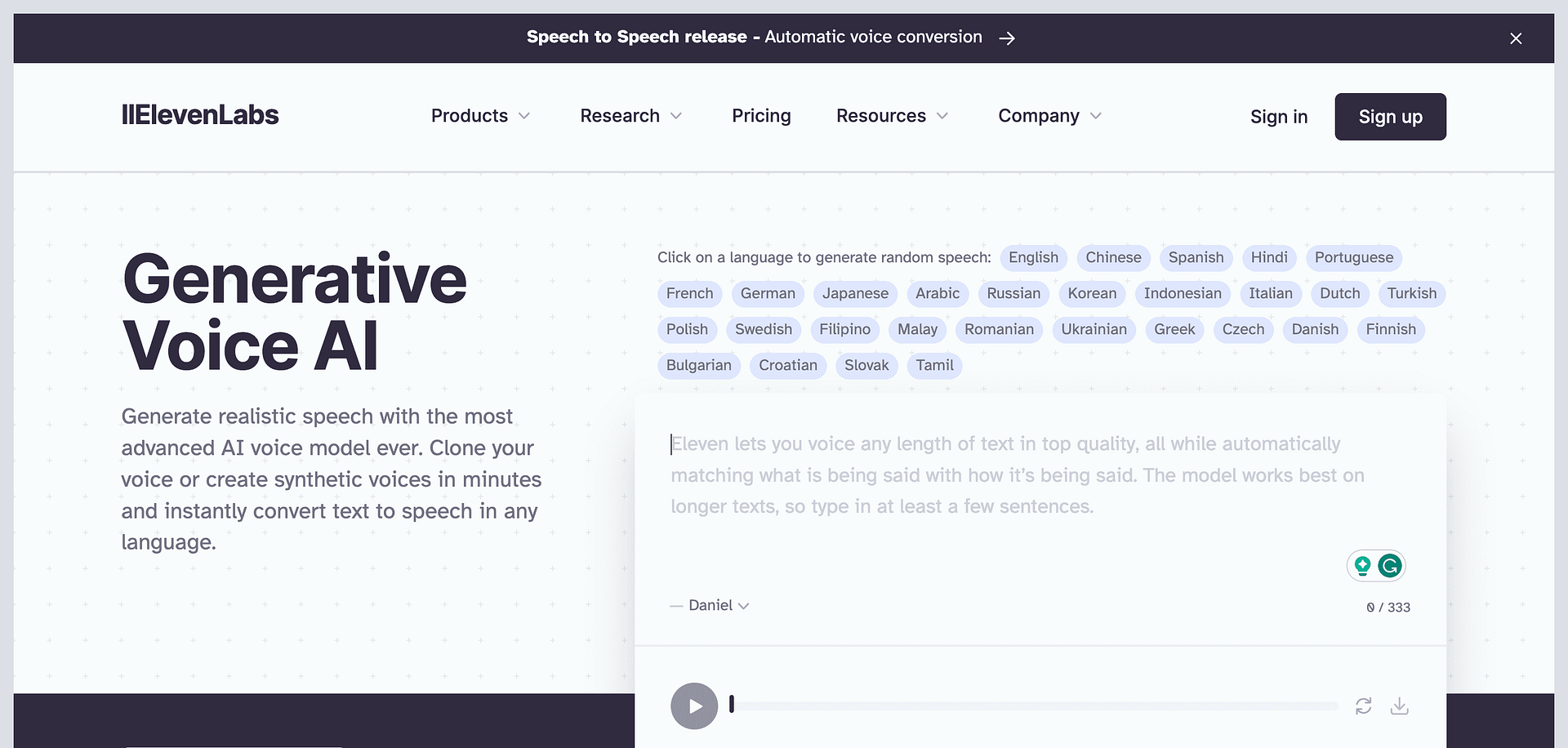Download the generated audio

[x=1400, y=706]
